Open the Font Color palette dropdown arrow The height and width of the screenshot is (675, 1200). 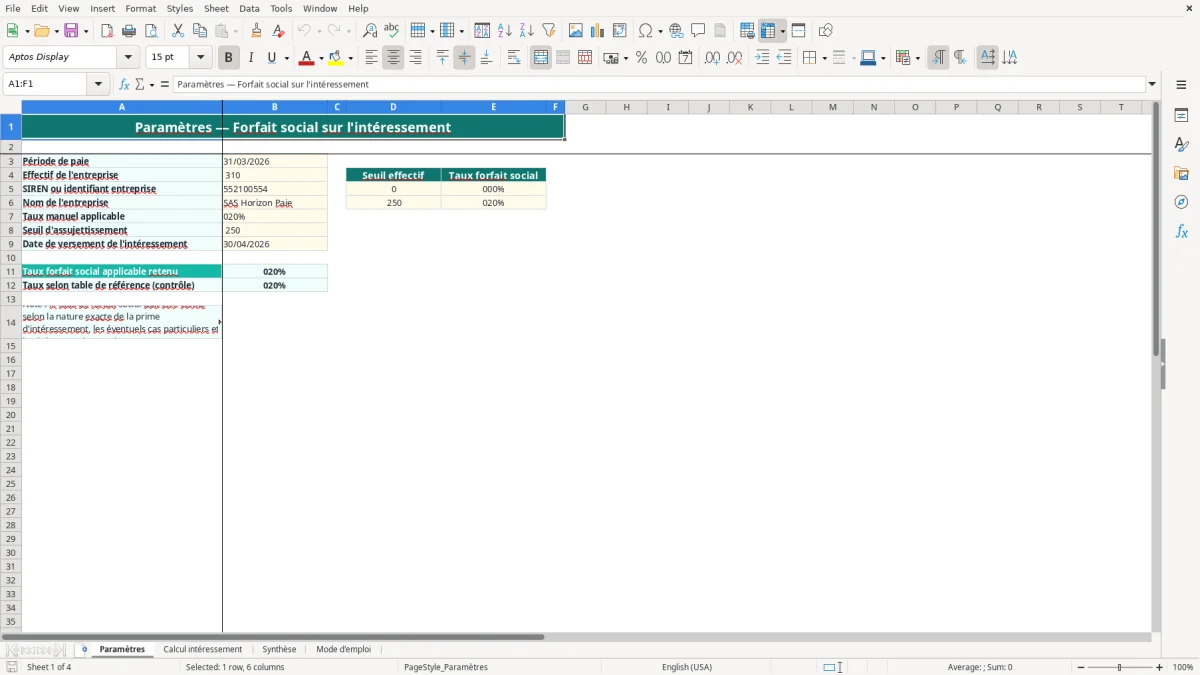click(321, 58)
